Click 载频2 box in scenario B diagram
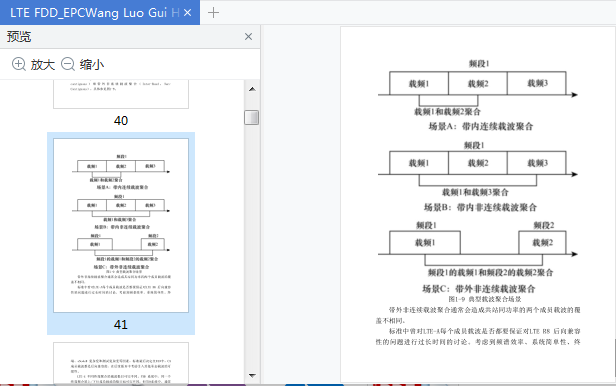The height and width of the screenshot is (386, 616). pyautogui.click(x=478, y=163)
